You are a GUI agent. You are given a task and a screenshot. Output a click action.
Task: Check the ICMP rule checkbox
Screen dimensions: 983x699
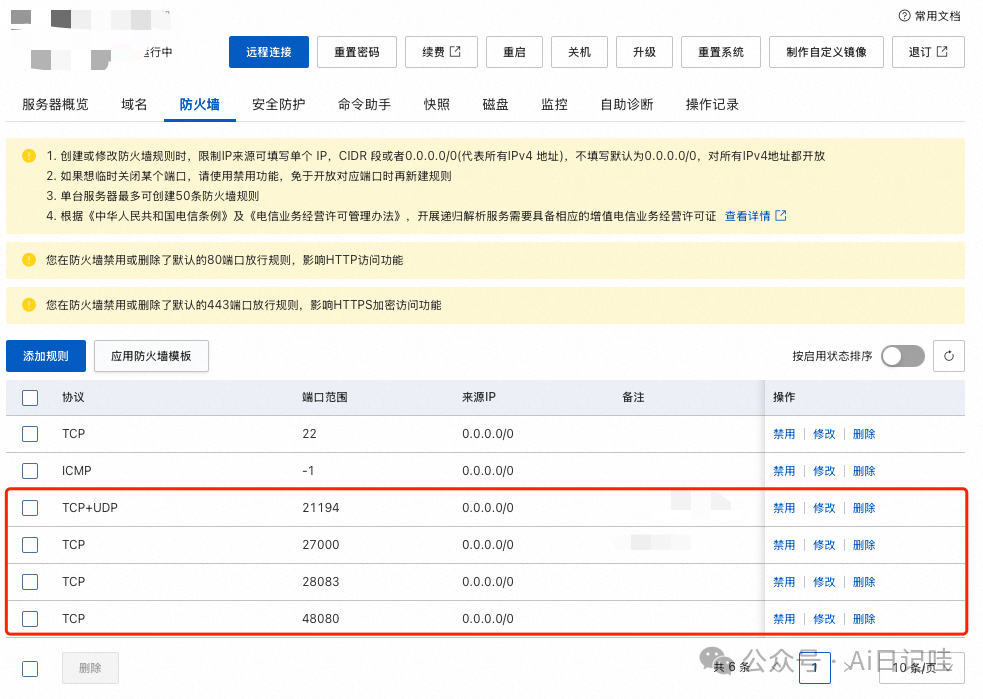click(30, 471)
